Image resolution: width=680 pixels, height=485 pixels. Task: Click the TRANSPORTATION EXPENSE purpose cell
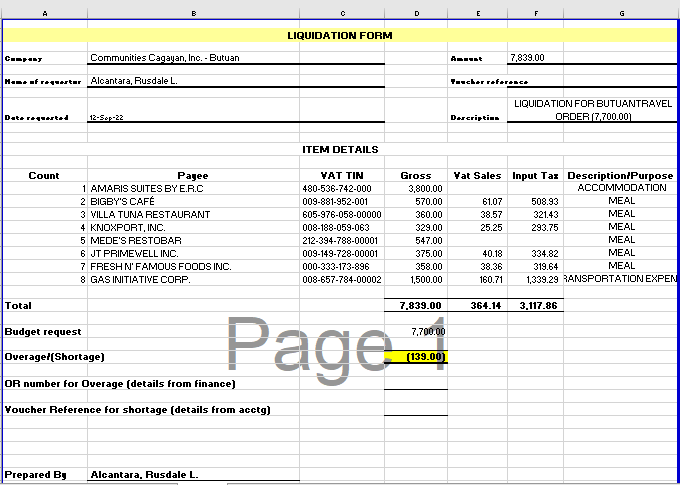(x=621, y=279)
